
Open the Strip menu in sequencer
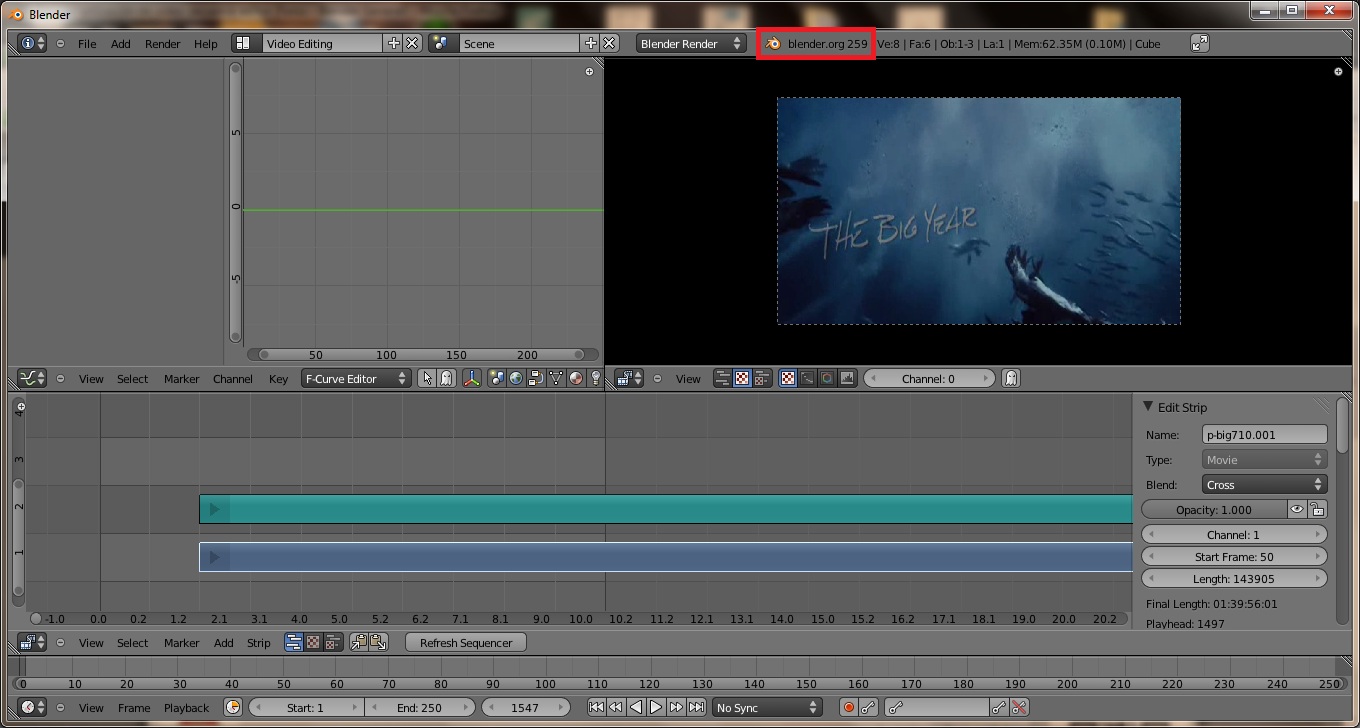pyautogui.click(x=258, y=642)
